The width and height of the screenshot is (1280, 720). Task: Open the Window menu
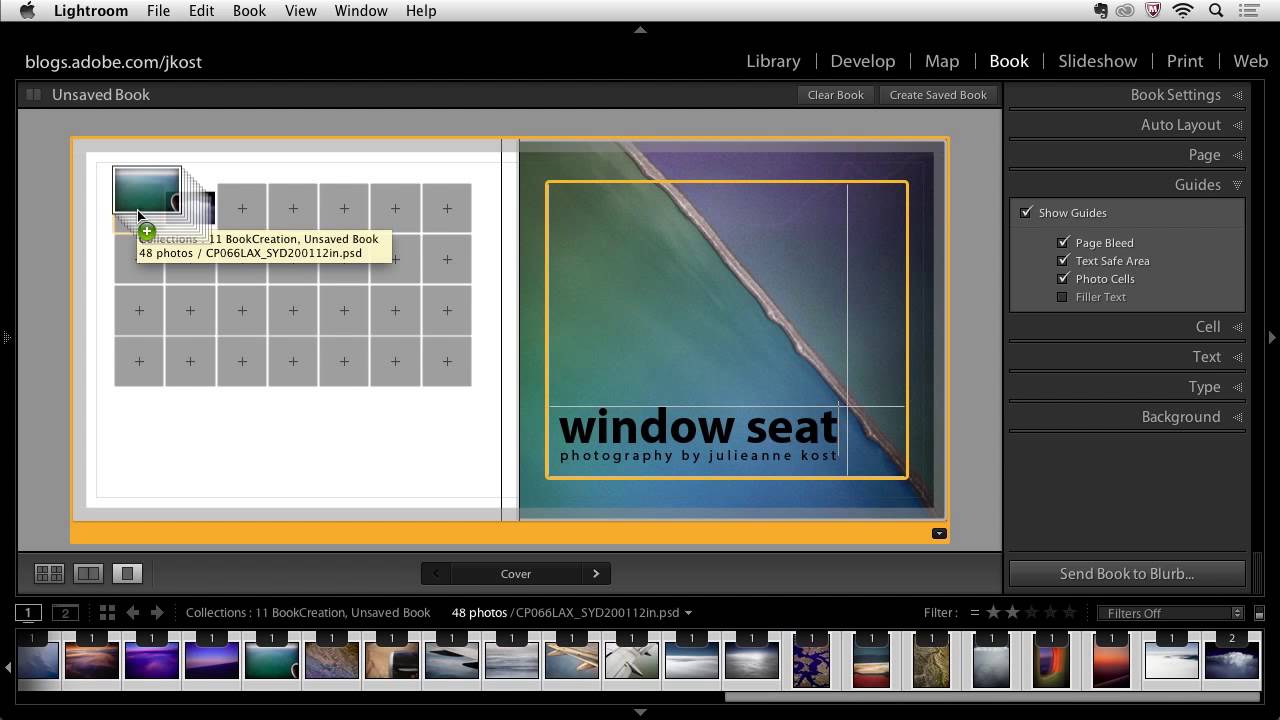click(x=361, y=11)
